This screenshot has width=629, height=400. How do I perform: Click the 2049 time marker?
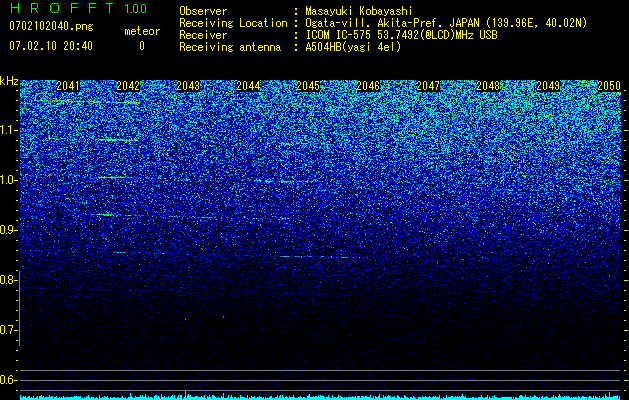(x=548, y=86)
